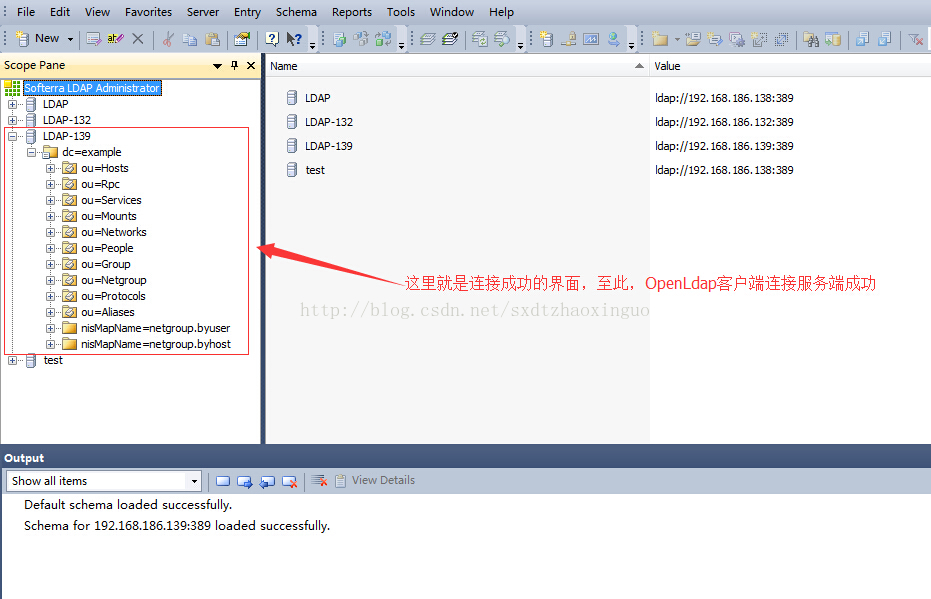Open the Edit menu
931x599 pixels.
tap(60, 12)
